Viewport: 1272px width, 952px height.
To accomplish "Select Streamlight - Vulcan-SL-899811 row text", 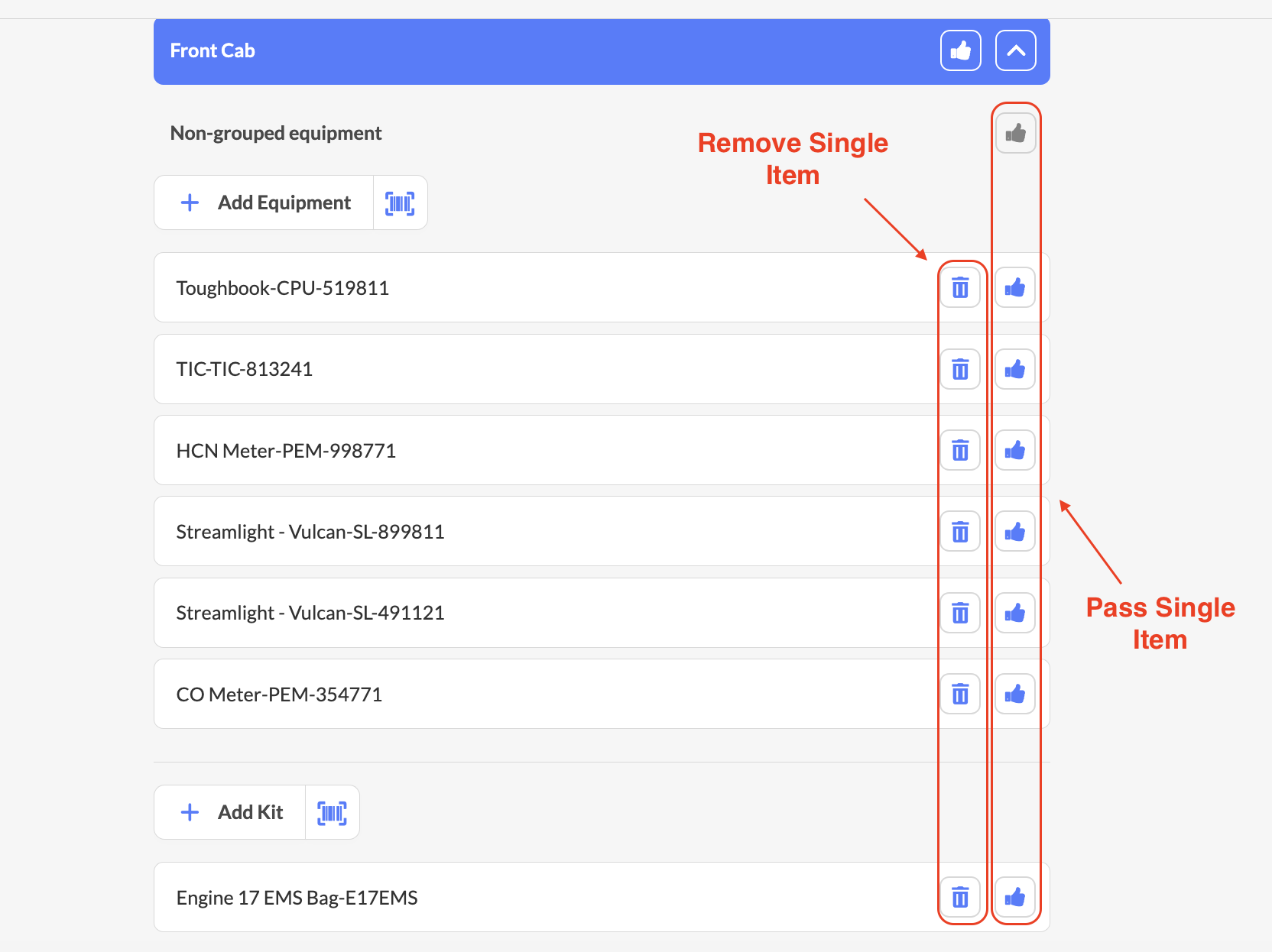I will (310, 532).
